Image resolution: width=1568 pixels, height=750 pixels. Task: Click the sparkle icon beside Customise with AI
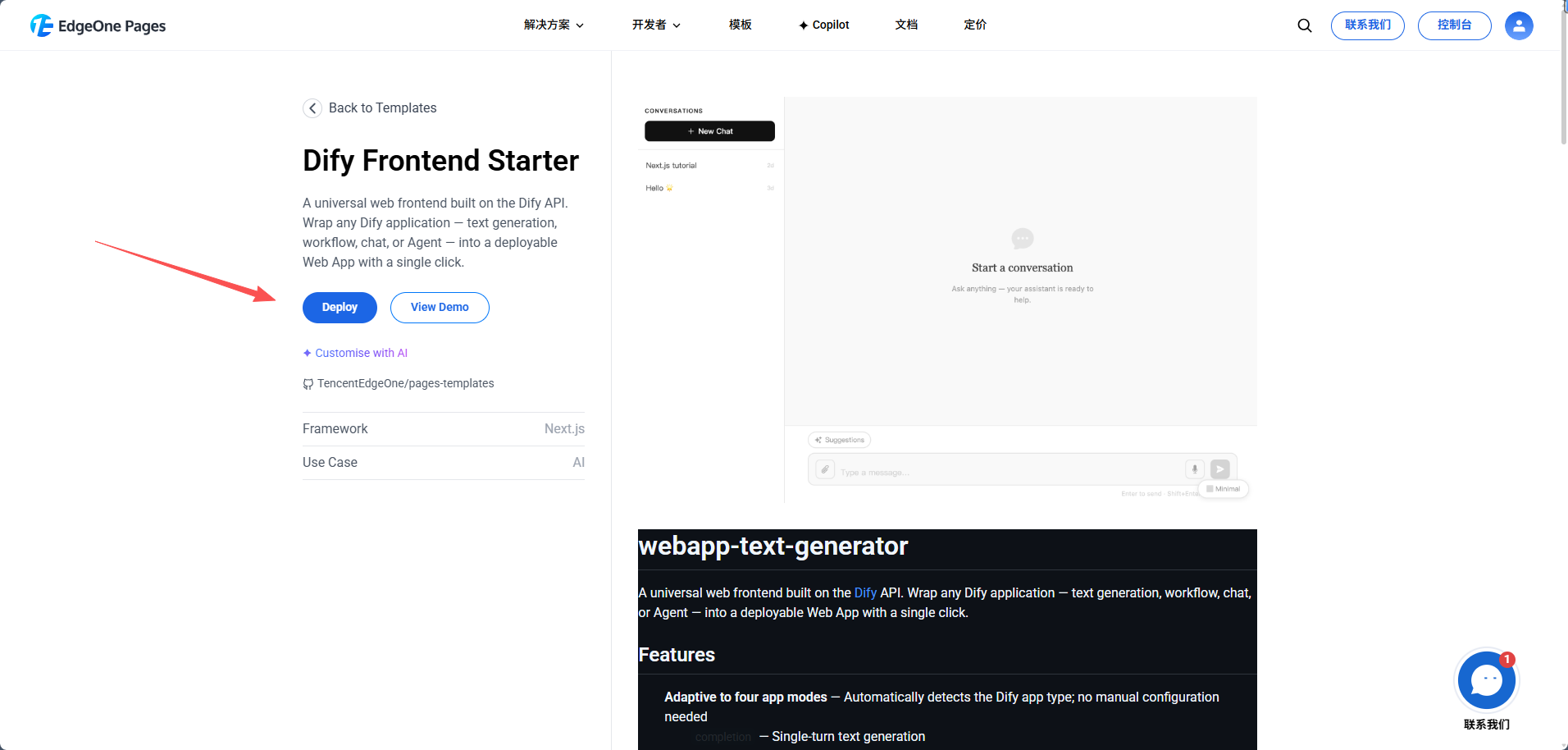tap(307, 353)
